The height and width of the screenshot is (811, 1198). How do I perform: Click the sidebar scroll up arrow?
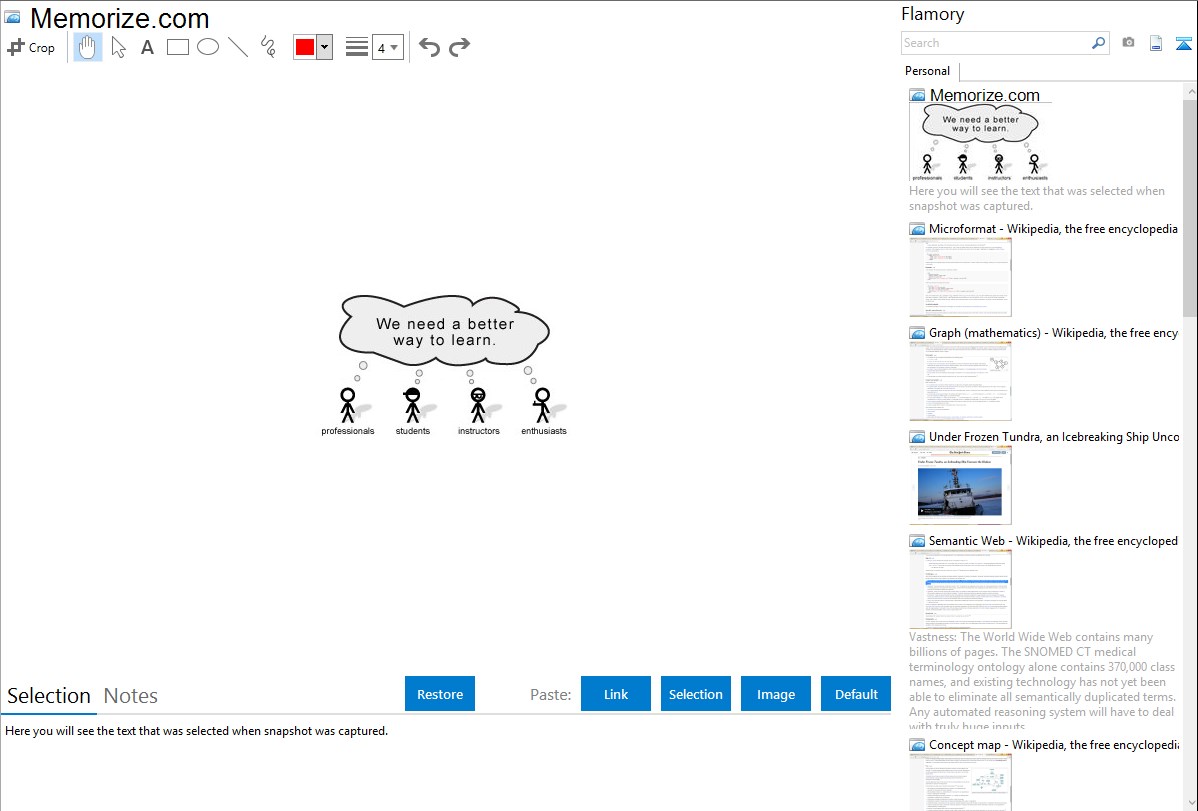(x=1190, y=91)
